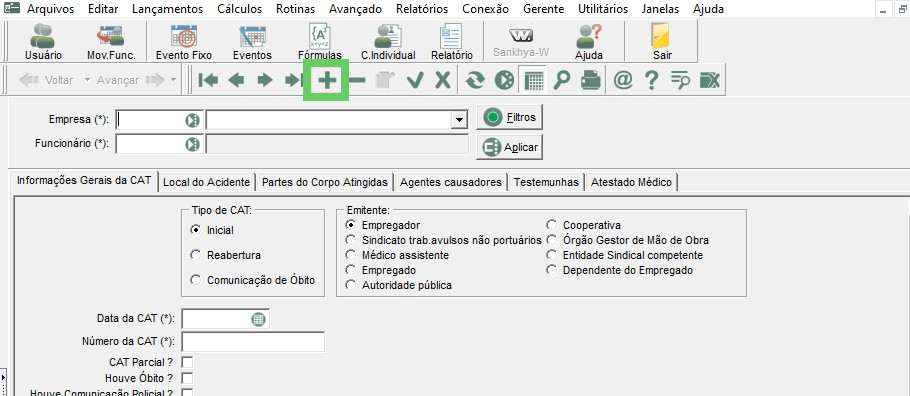Export with the spreadsheet X icon
This screenshot has height=396, width=910.
710,80
